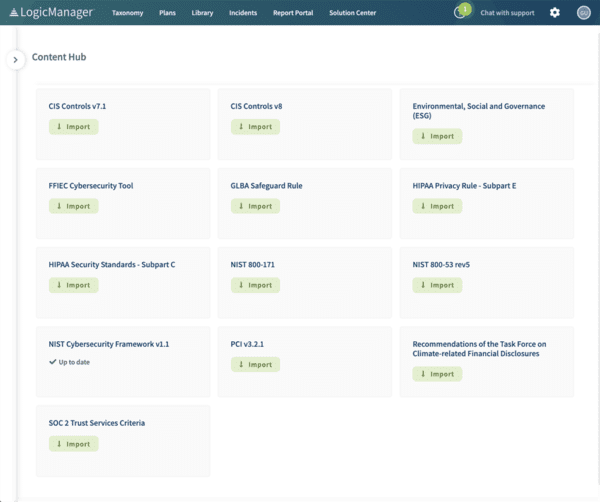This screenshot has width=600, height=502.
Task: Click the Up to date status
Action: pyautogui.click(x=69, y=362)
